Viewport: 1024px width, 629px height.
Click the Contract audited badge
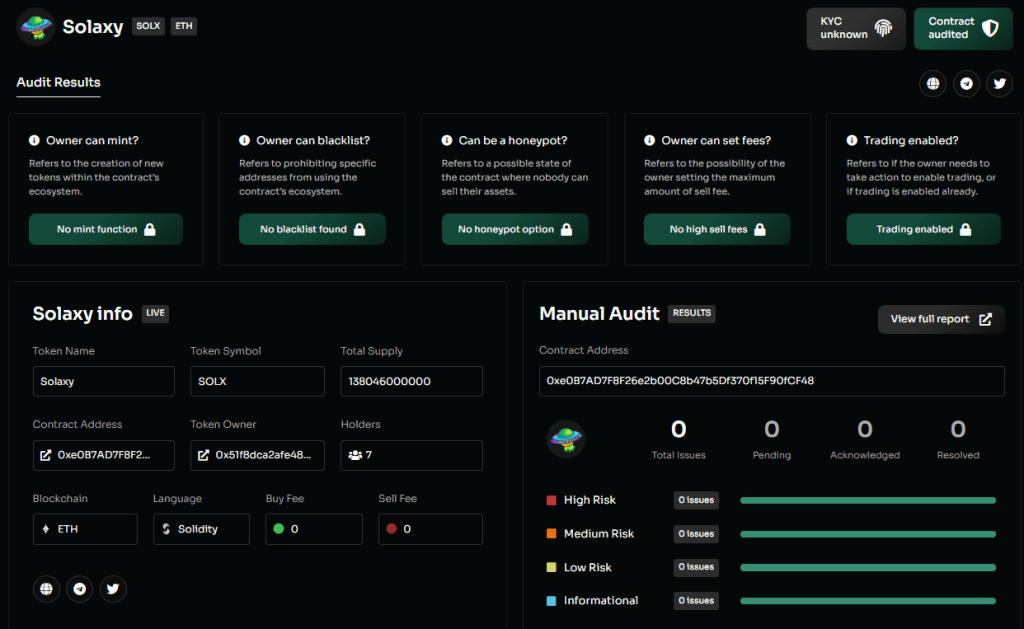pyautogui.click(x=962, y=28)
